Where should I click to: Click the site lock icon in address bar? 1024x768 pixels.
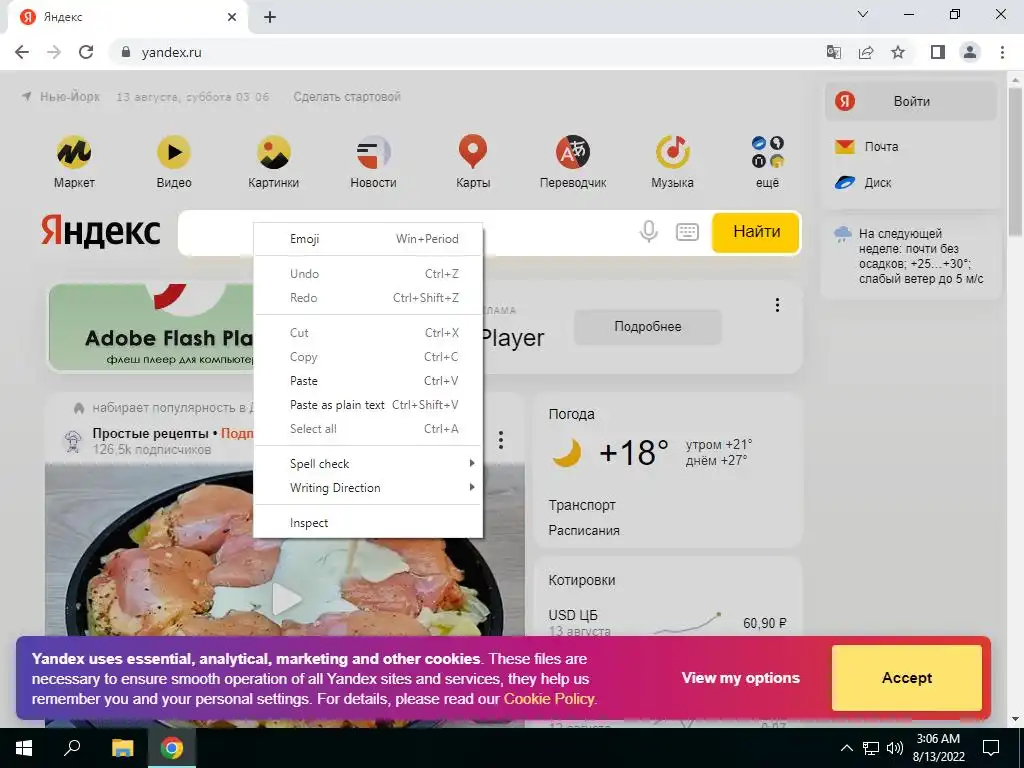(x=126, y=52)
